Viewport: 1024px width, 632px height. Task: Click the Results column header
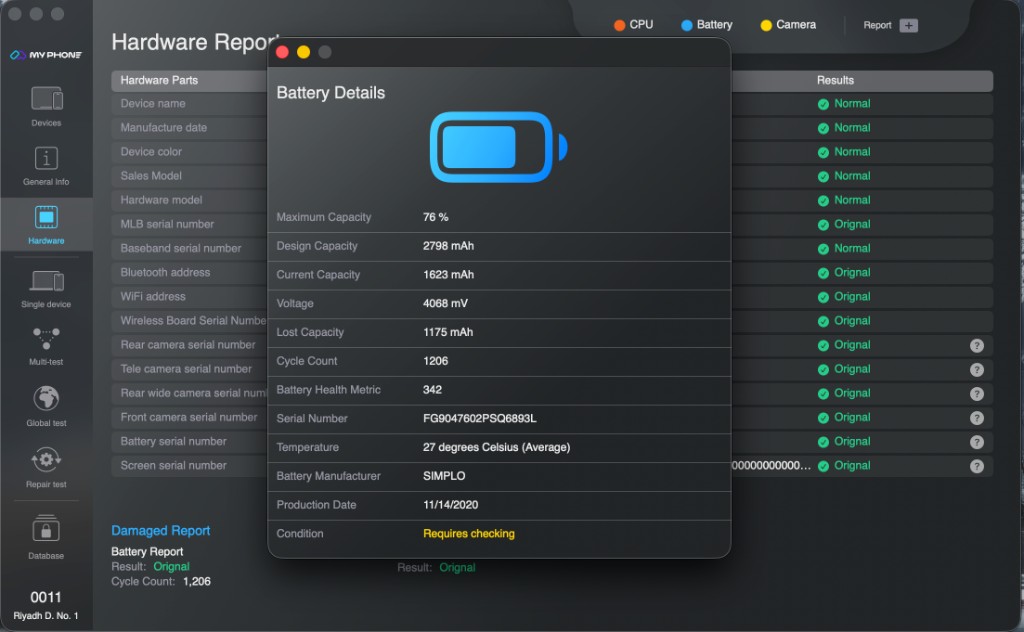(x=835, y=80)
